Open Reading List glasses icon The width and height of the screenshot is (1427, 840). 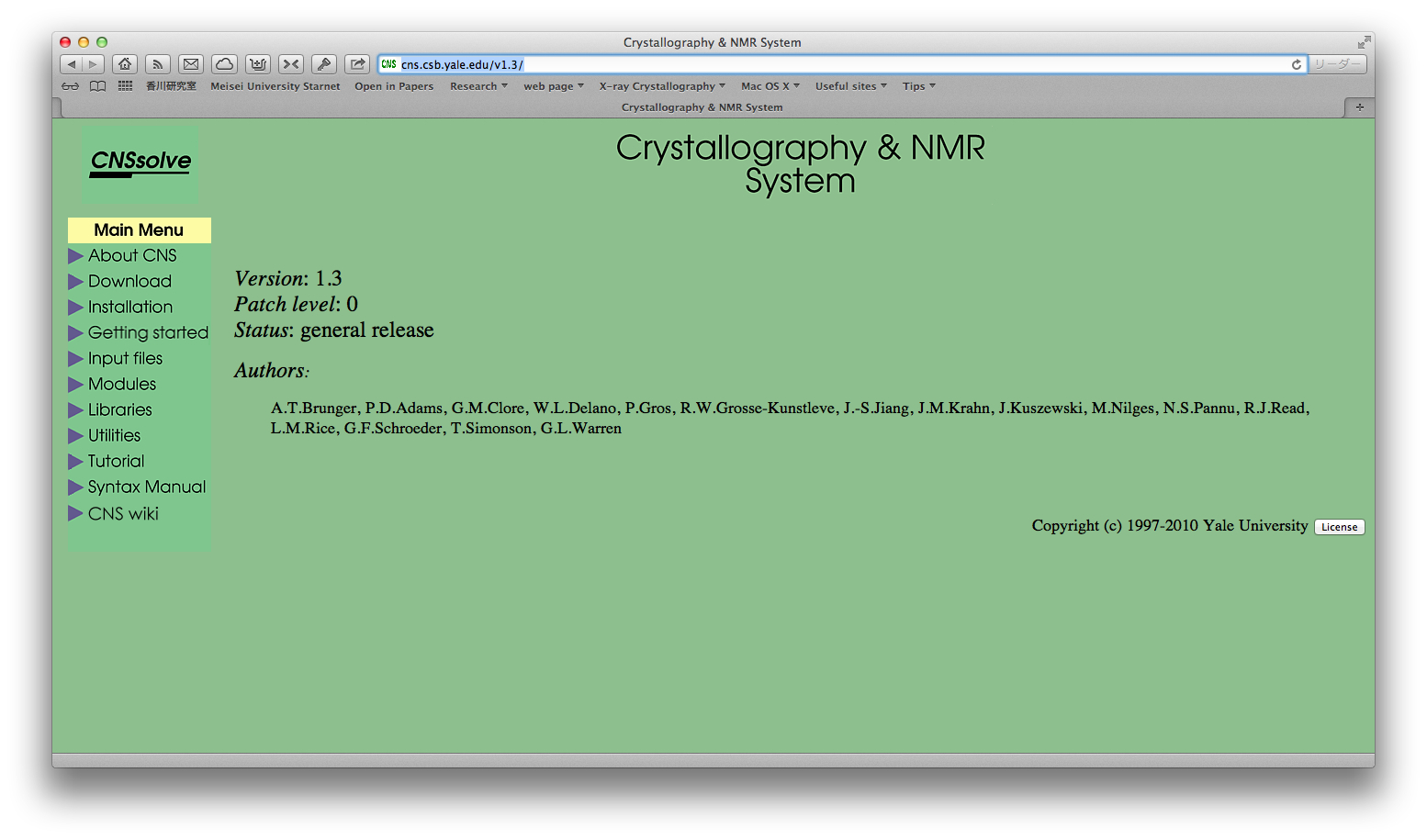(71, 86)
